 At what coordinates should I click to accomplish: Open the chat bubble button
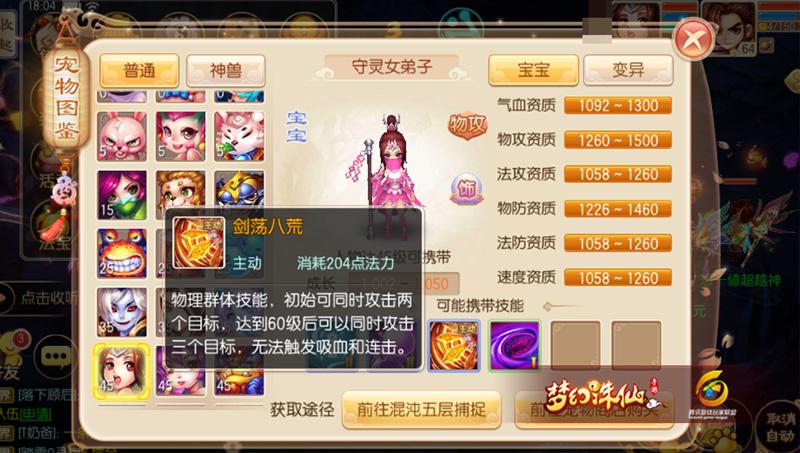tap(56, 356)
